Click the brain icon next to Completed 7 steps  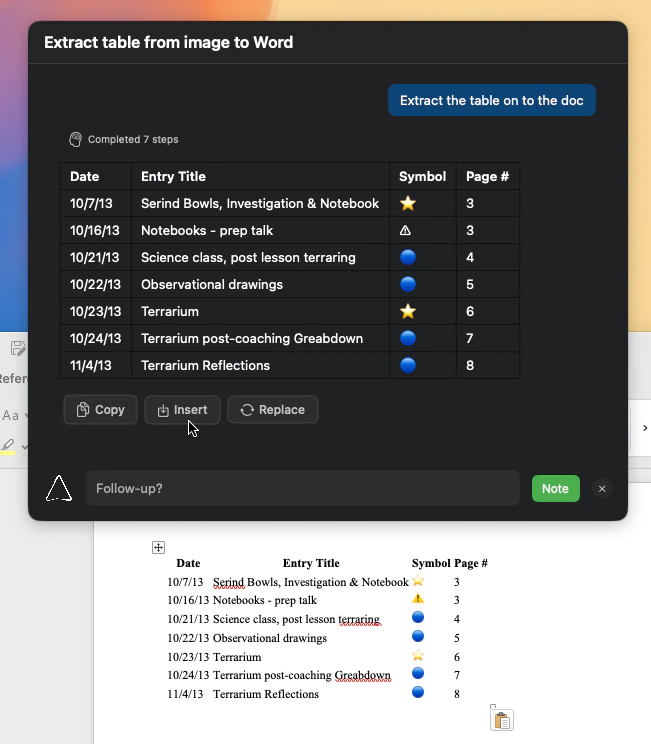coord(75,140)
